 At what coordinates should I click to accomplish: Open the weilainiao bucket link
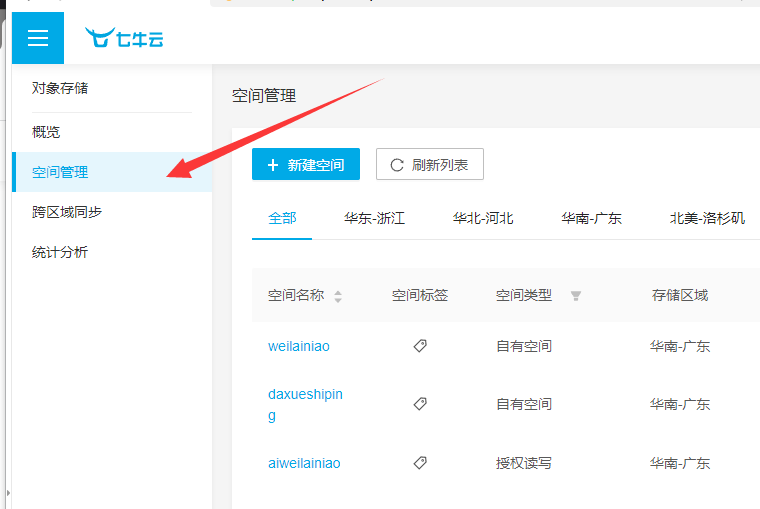299,347
